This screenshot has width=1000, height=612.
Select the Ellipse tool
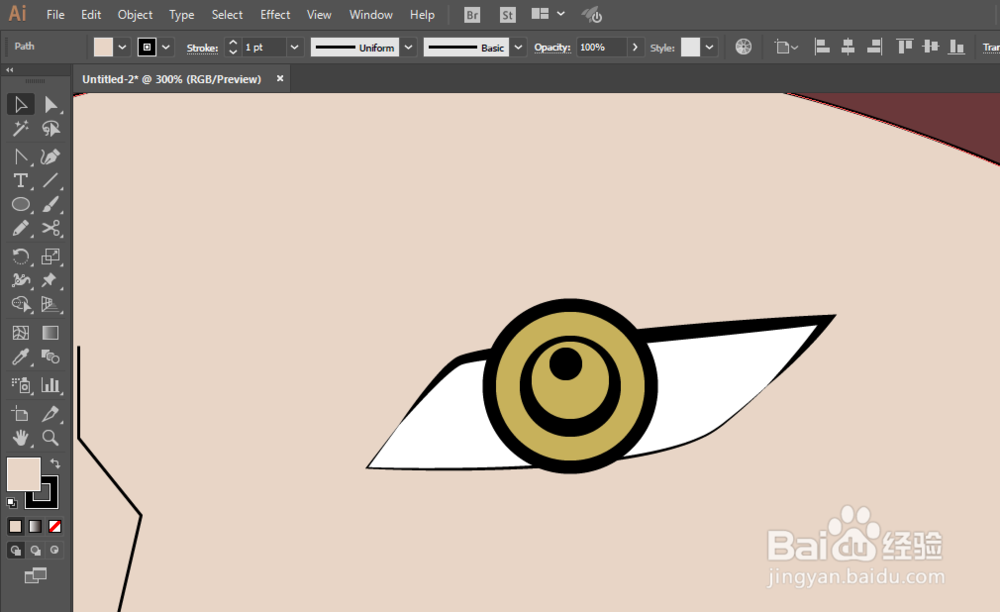tap(20, 205)
